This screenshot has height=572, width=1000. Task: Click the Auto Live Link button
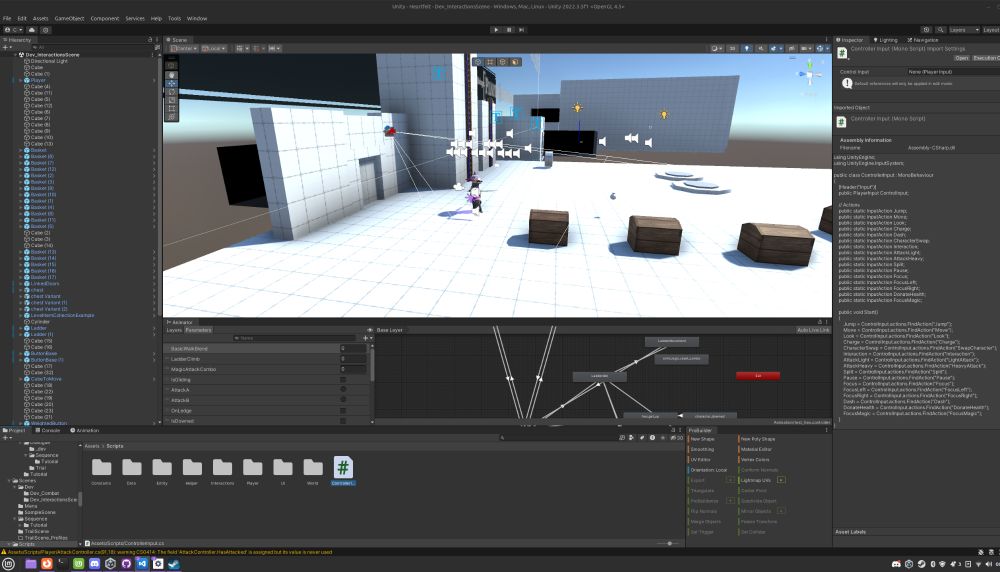tap(813, 330)
